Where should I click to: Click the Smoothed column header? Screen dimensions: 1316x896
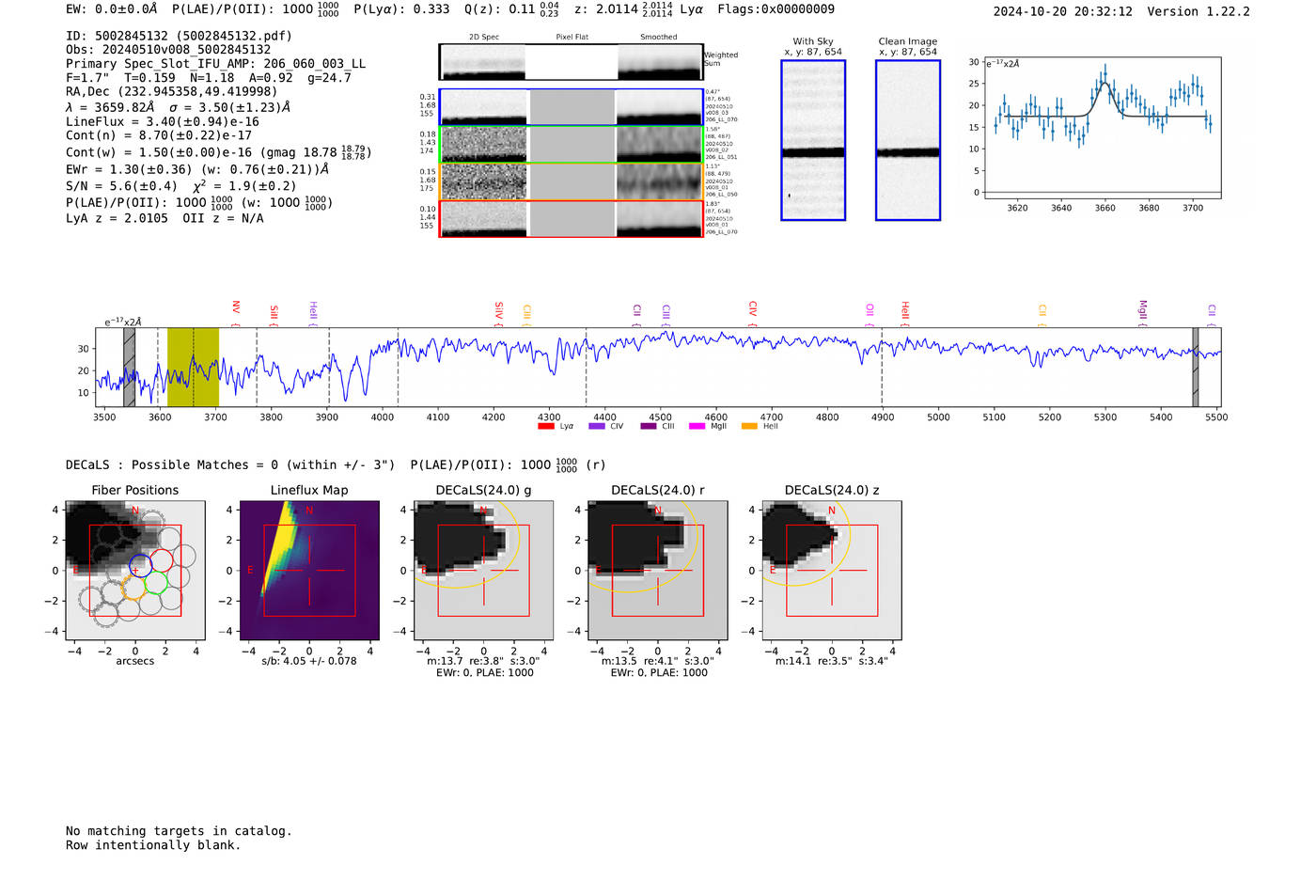click(x=659, y=37)
